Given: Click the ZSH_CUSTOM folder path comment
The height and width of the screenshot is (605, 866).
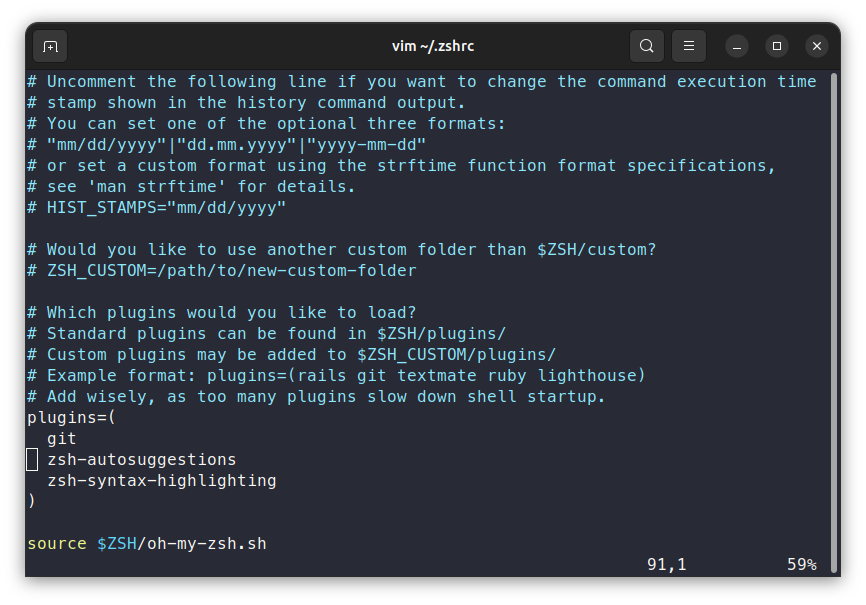Looking at the screenshot, I should (218, 270).
